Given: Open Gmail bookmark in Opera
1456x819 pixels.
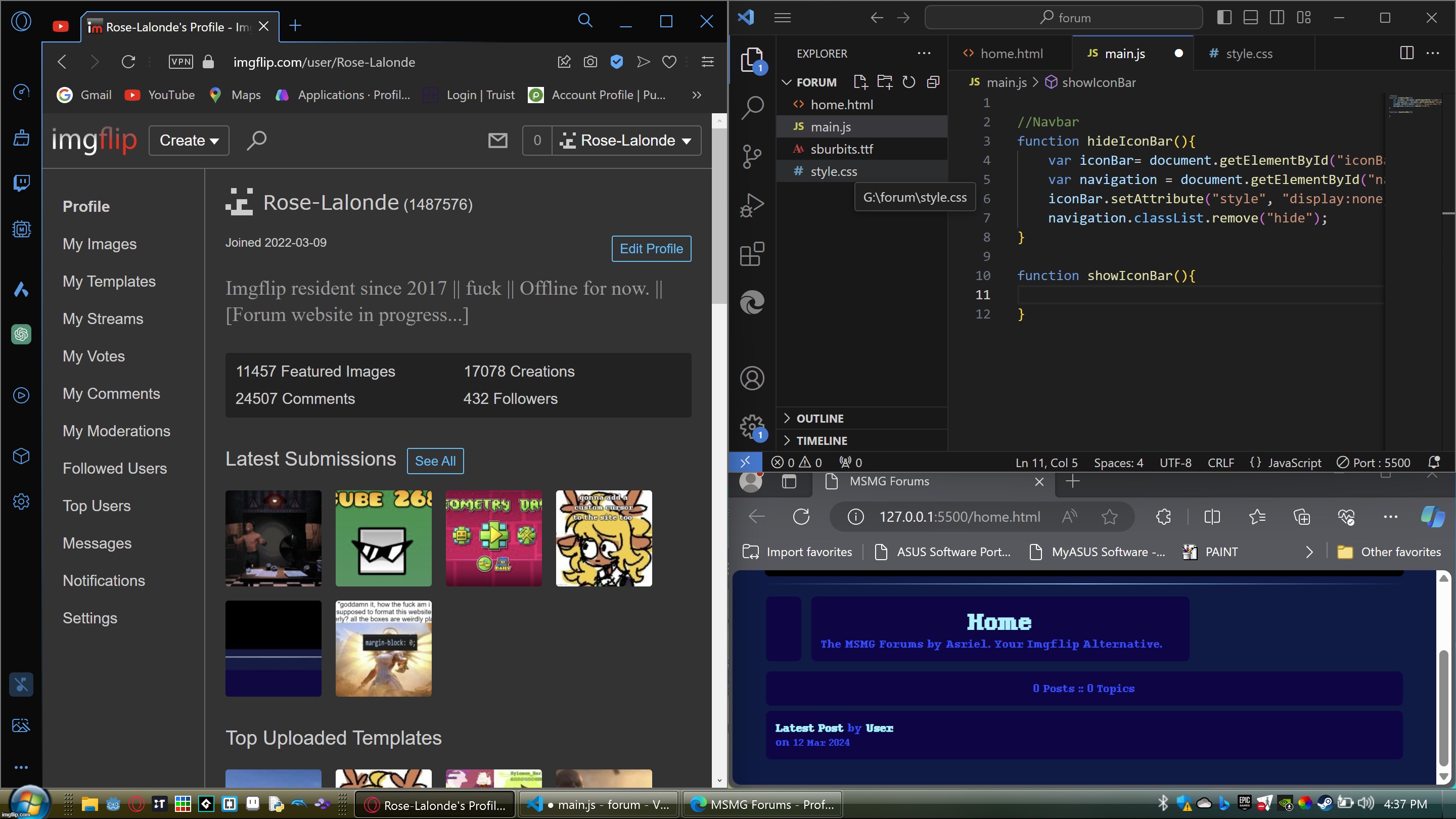Looking at the screenshot, I should coord(84,95).
